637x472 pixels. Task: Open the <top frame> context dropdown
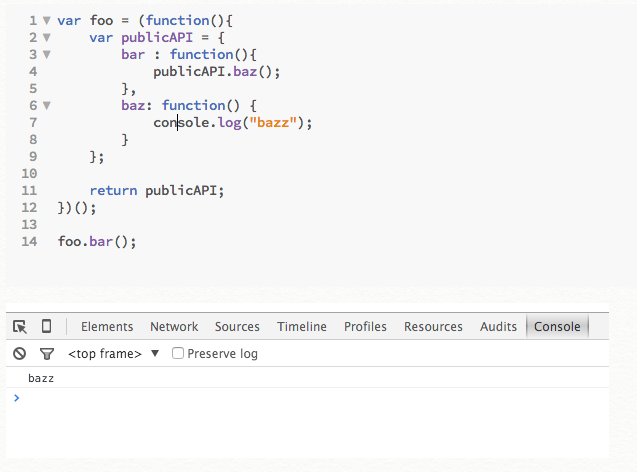point(113,353)
